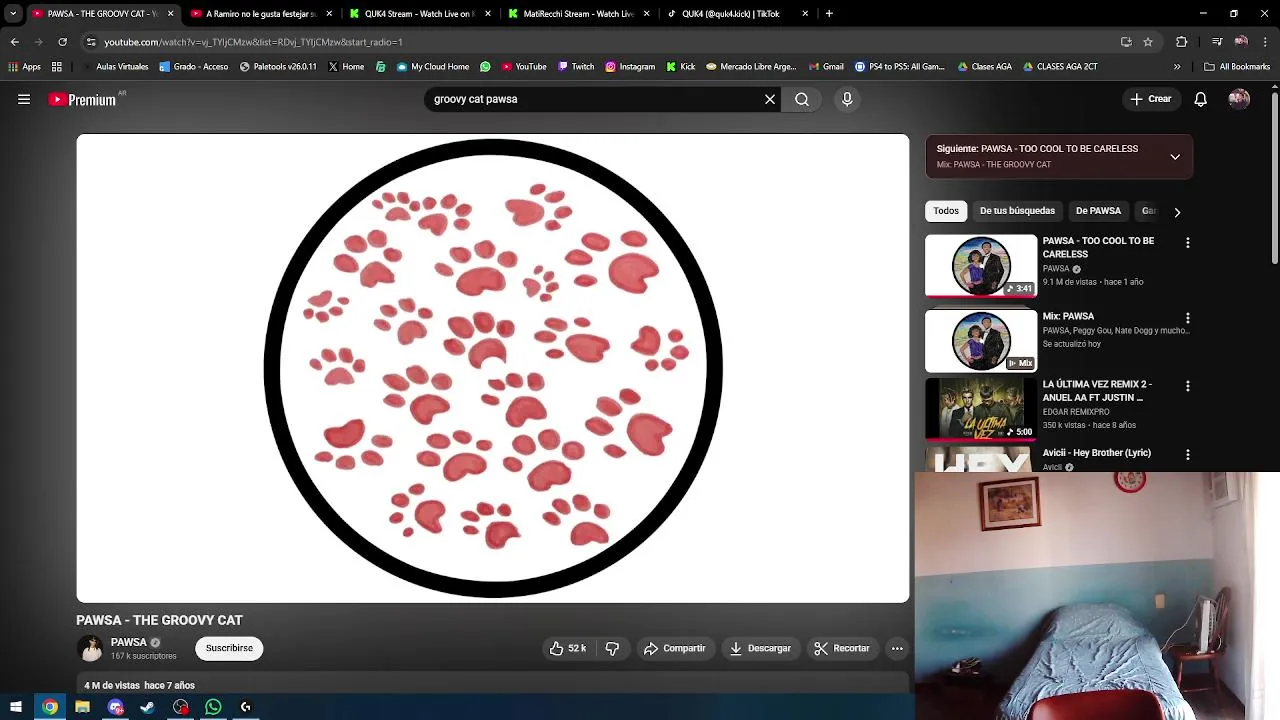Open the YouTube guide hamburger menu

[24, 99]
